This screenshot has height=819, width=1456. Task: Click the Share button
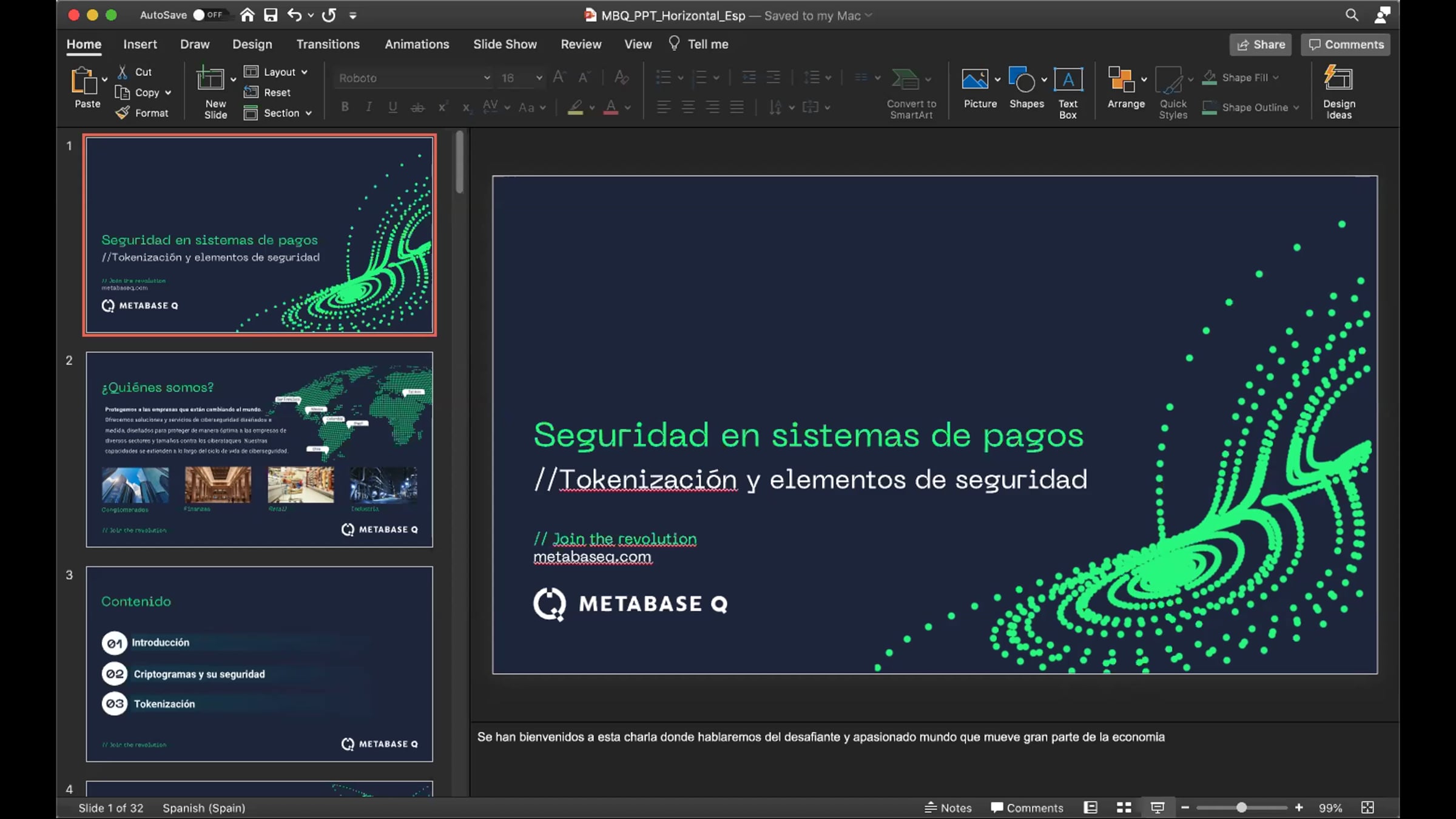[x=1261, y=44]
